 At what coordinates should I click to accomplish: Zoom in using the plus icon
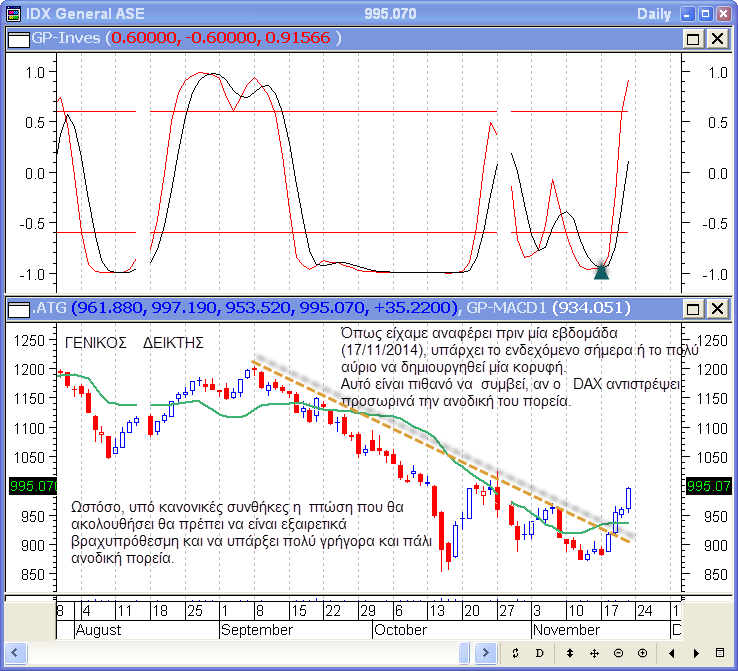click(642, 653)
